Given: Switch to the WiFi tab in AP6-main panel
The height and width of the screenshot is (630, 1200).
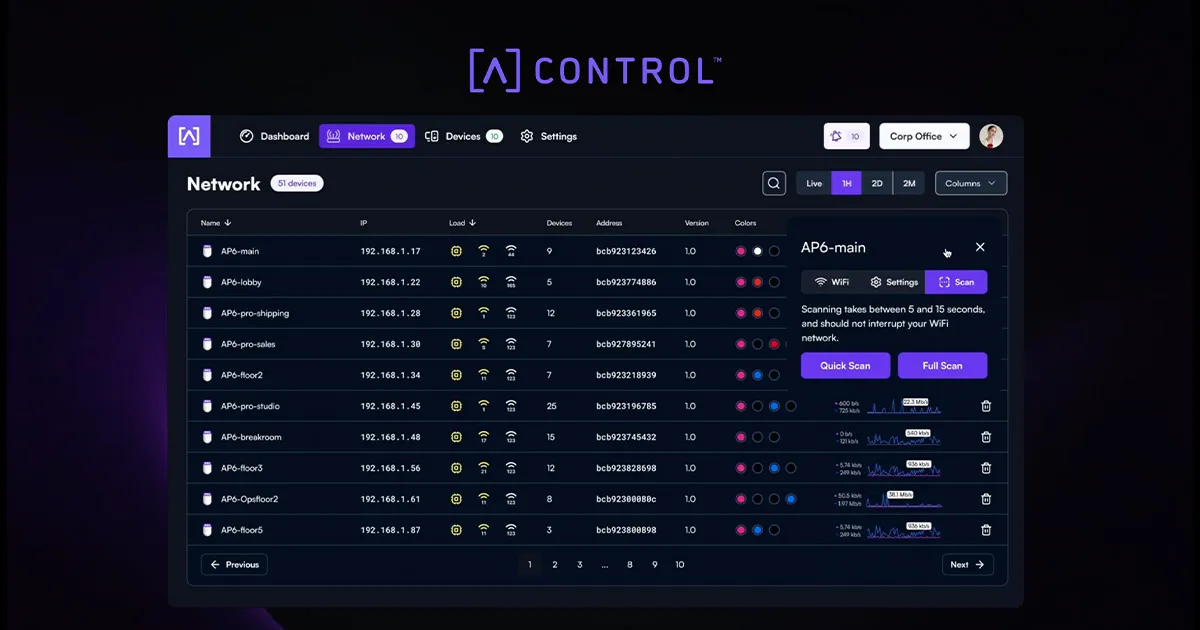Looking at the screenshot, I should (x=832, y=282).
